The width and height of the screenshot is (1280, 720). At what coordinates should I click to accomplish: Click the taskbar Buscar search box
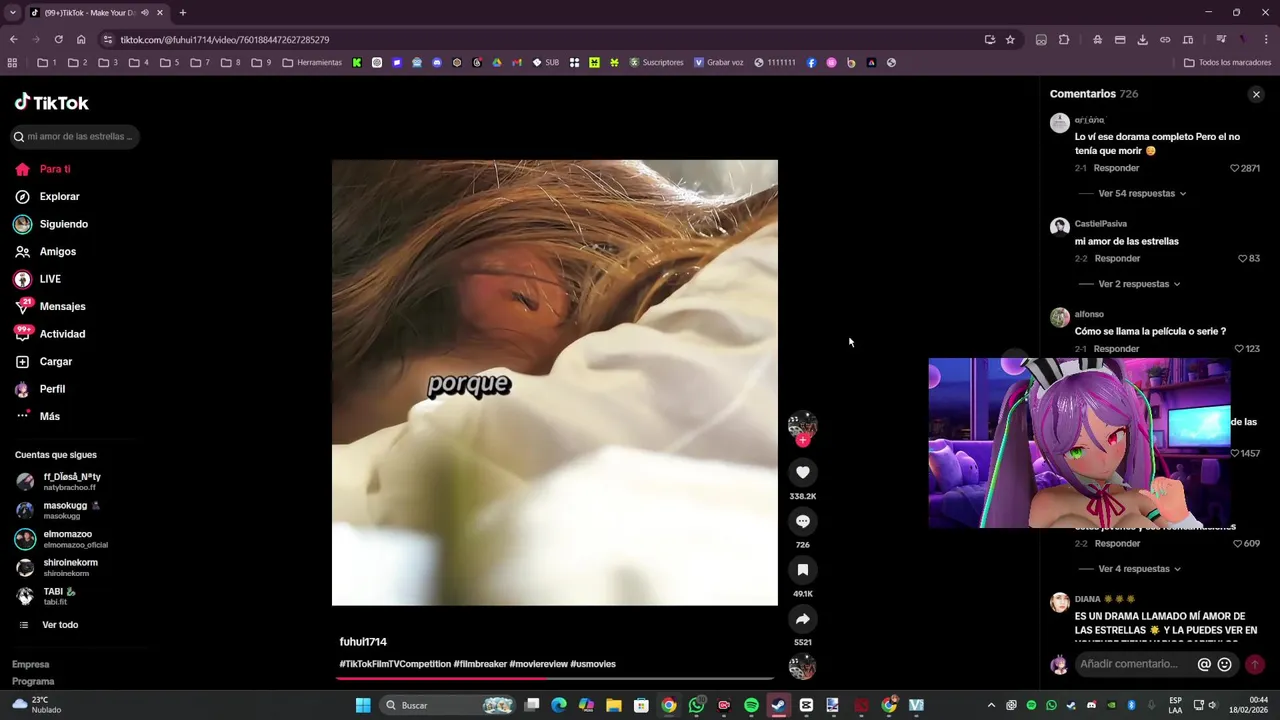448,705
